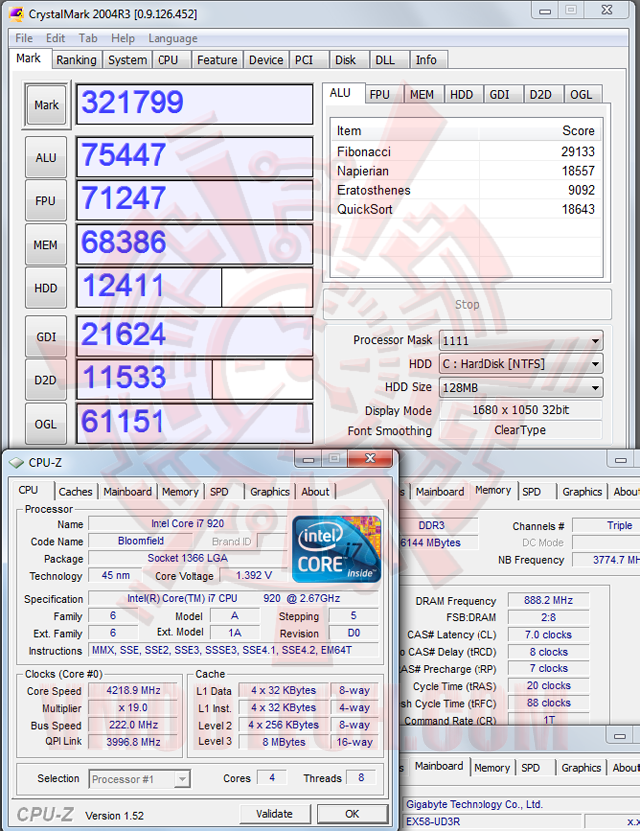Image resolution: width=640 pixels, height=831 pixels.
Task: Select the QuickSort score row
Action: click(x=466, y=209)
